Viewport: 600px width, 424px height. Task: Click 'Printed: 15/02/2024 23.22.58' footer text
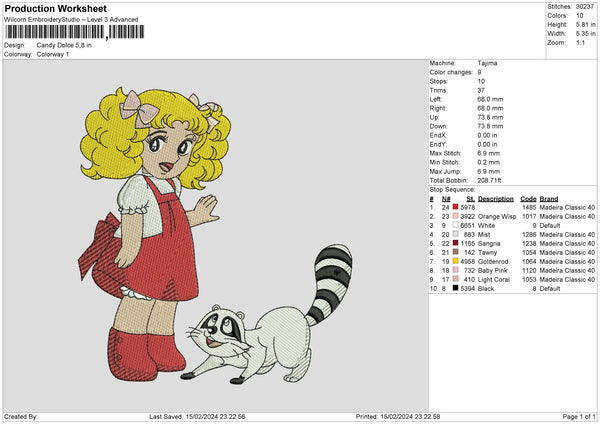(398, 416)
